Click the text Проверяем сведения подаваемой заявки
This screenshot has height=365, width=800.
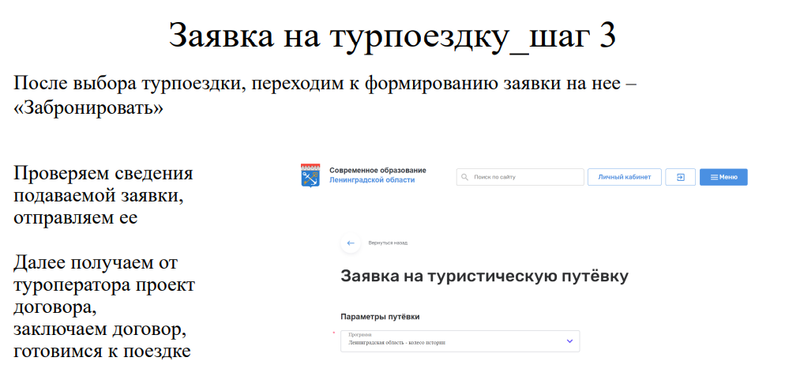click(103, 185)
